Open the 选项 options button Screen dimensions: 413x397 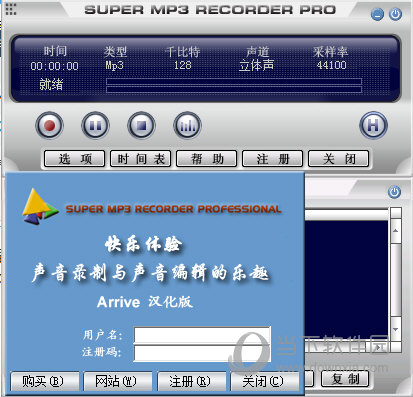click(75, 159)
